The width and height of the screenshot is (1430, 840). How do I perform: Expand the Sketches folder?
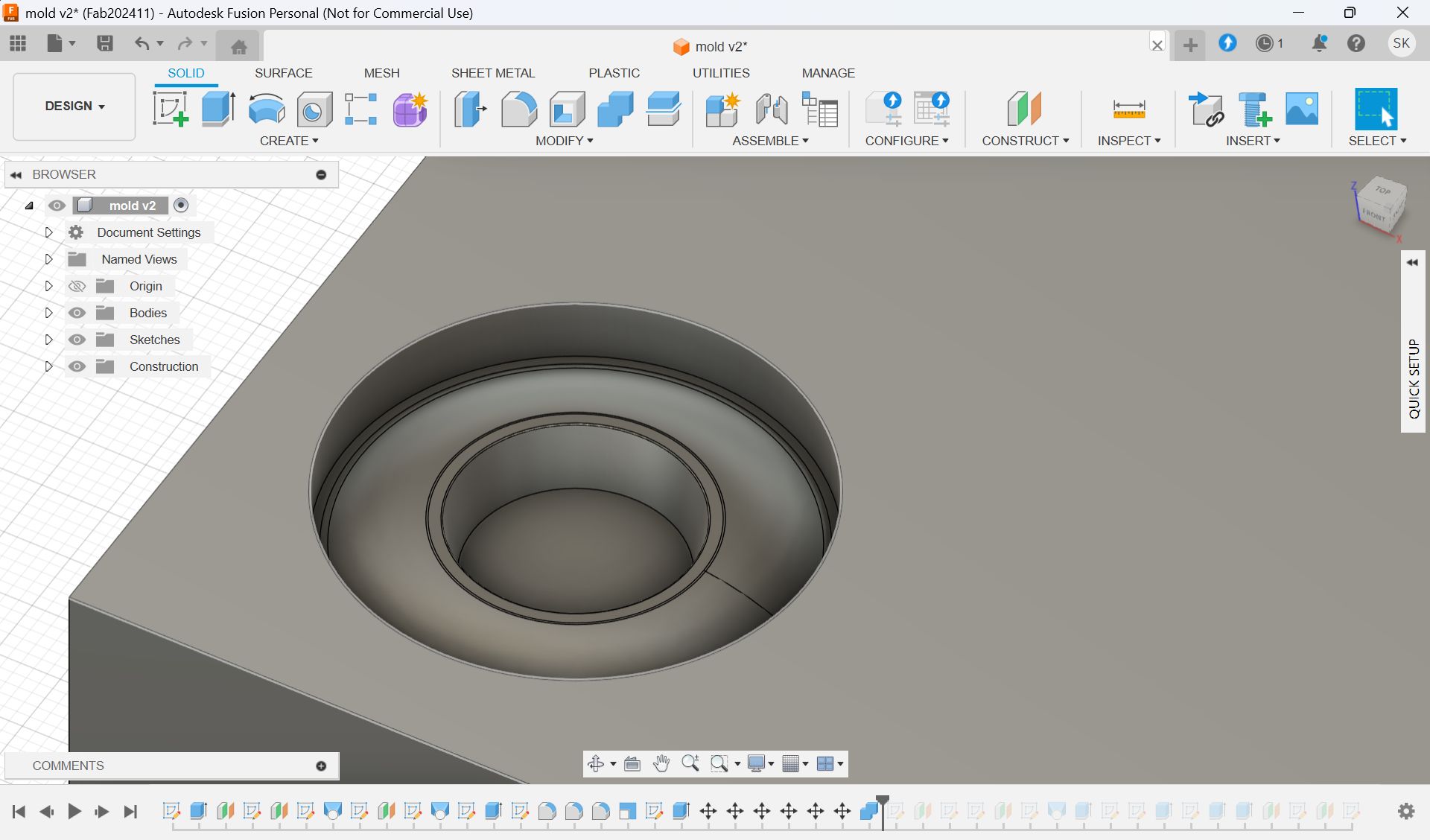[x=48, y=340]
